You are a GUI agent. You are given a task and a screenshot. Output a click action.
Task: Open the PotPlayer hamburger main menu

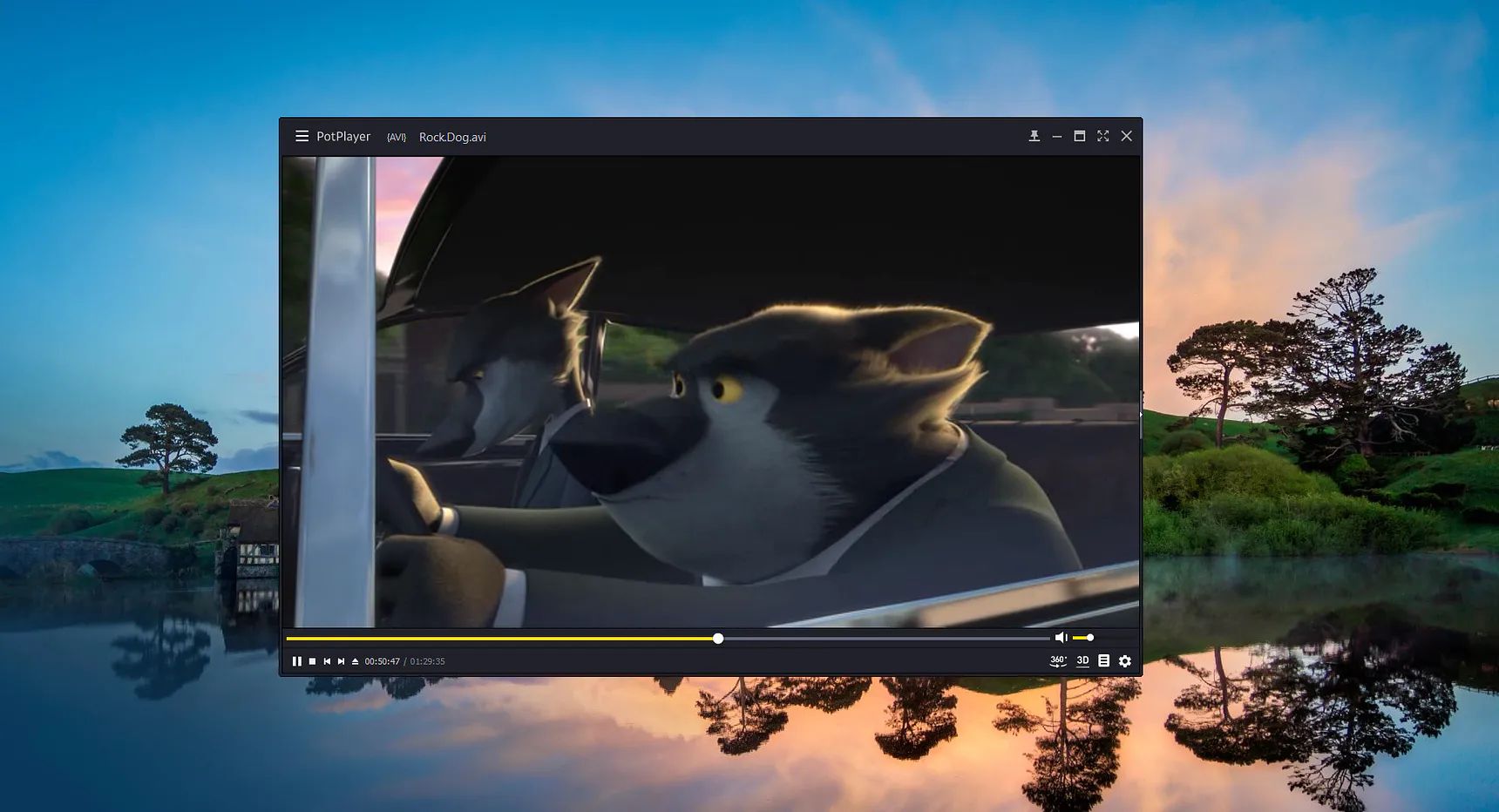(x=302, y=136)
